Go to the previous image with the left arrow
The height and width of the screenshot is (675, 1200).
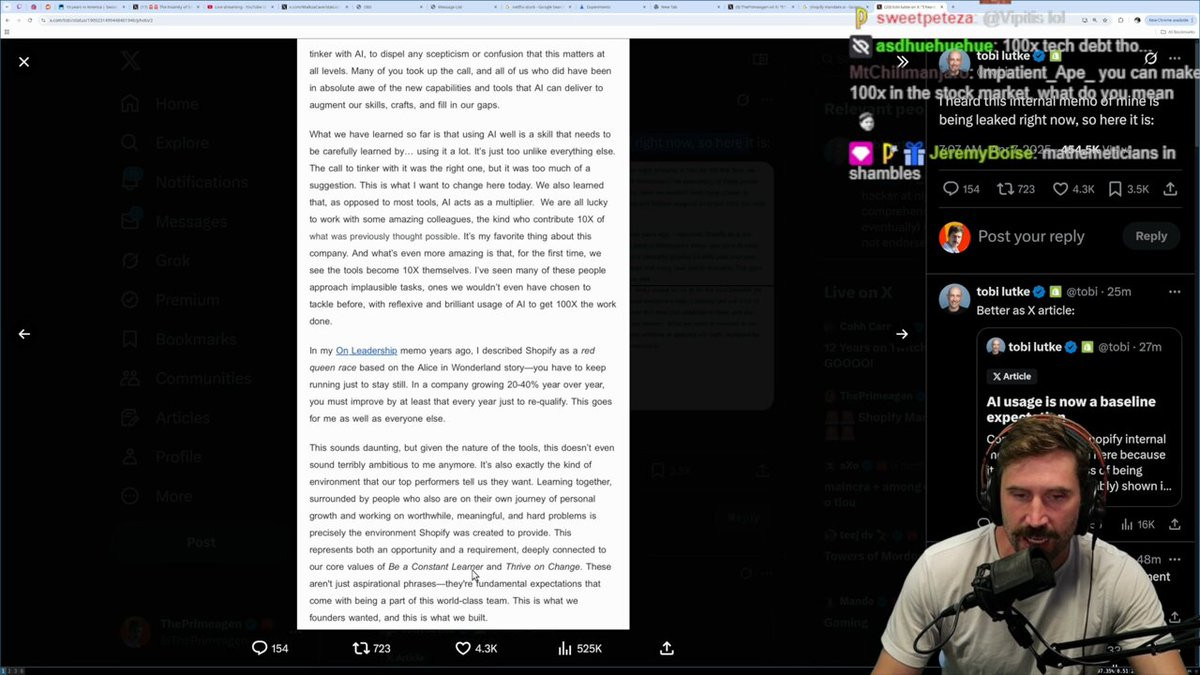pos(24,334)
